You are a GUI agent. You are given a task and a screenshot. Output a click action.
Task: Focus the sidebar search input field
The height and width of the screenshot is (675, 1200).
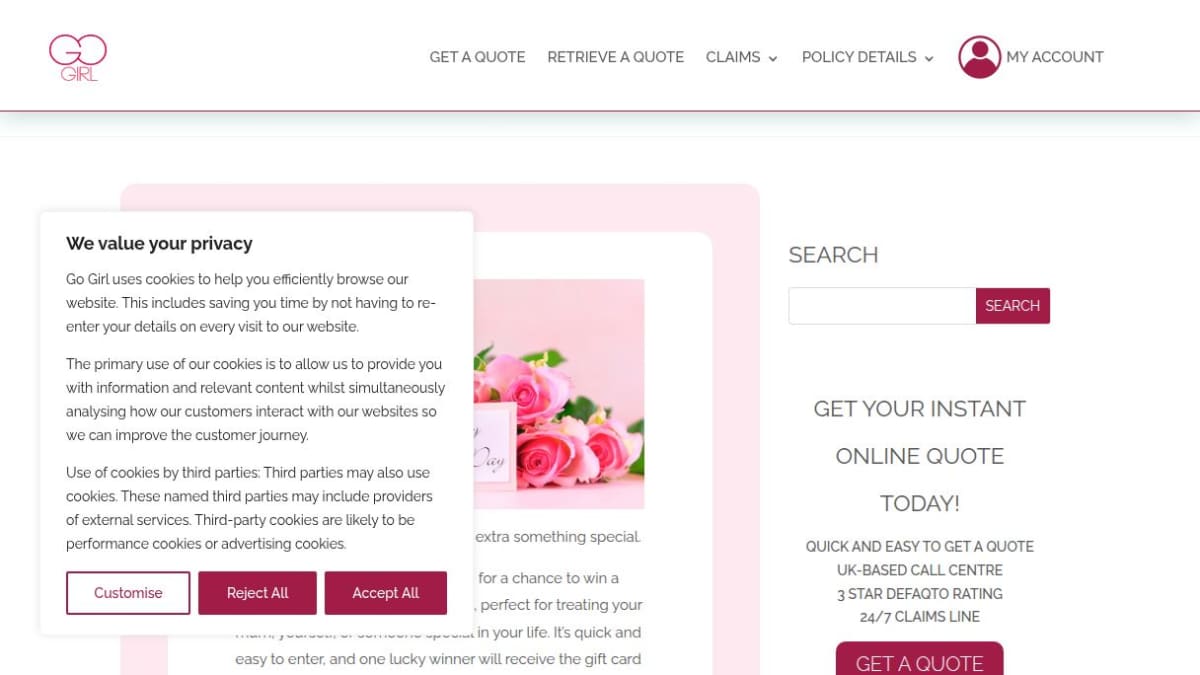pos(882,306)
